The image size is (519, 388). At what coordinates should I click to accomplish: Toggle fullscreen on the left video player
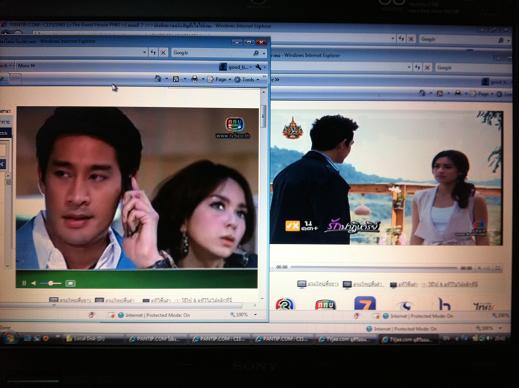(70, 283)
